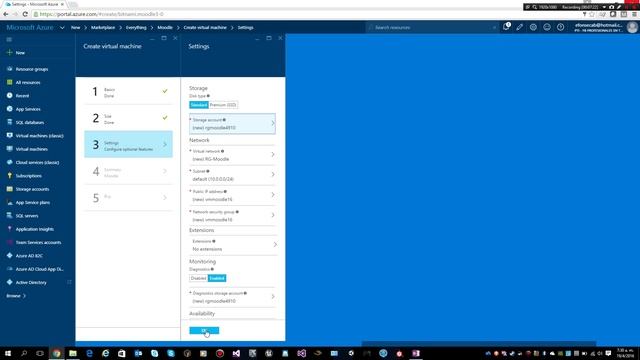Open Azure AD B2C in the sidebar

coord(29,256)
